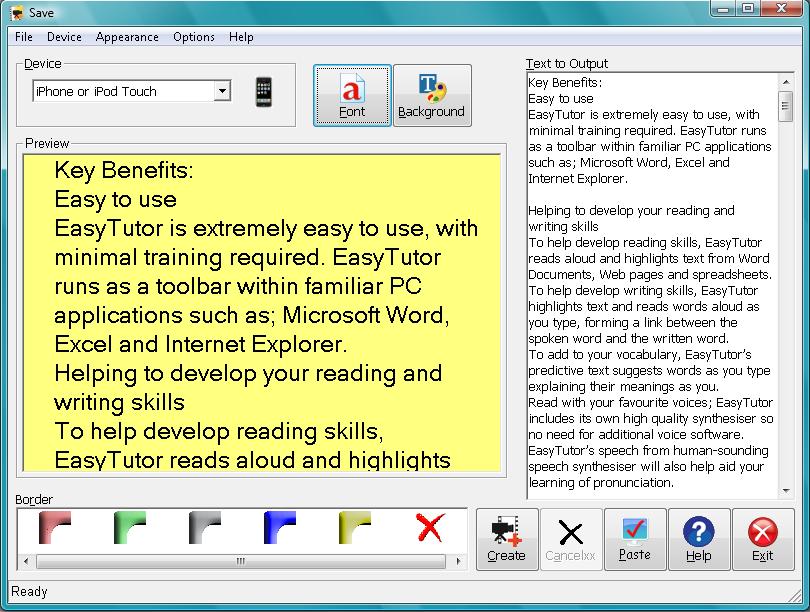The height and width of the screenshot is (612, 810).
Task: Click the Save window title bar icon
Action: (17, 12)
